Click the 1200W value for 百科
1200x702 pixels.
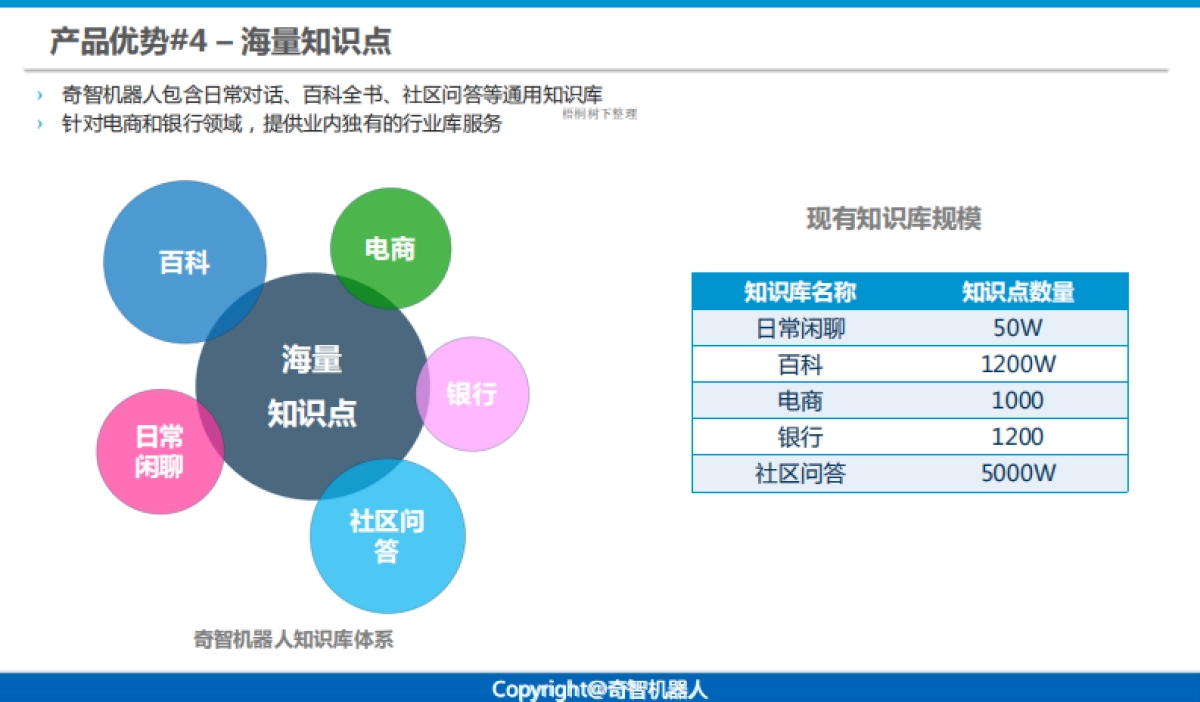point(1018,364)
